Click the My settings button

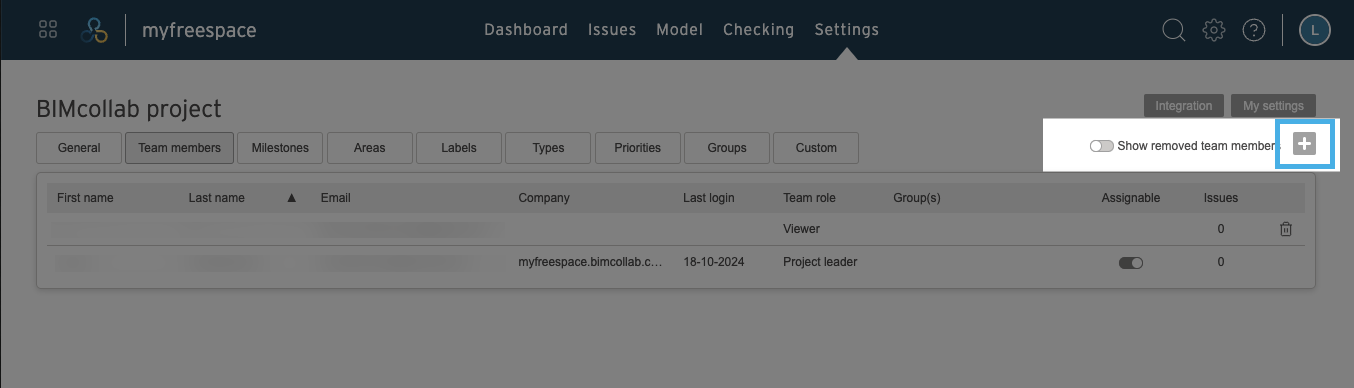click(x=1273, y=105)
